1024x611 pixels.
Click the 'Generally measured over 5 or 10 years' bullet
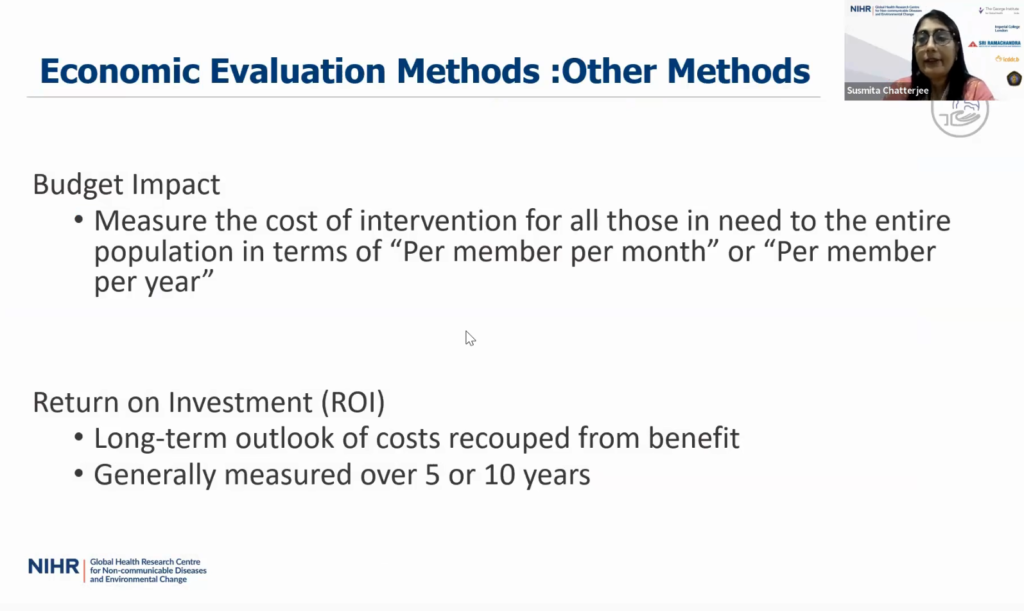tap(341, 474)
